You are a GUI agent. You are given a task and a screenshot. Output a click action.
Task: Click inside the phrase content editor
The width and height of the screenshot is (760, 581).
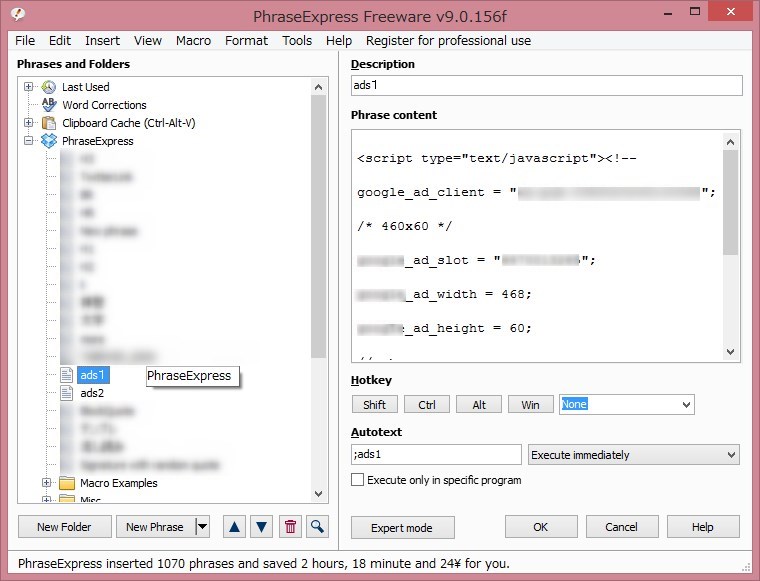pos(537,246)
